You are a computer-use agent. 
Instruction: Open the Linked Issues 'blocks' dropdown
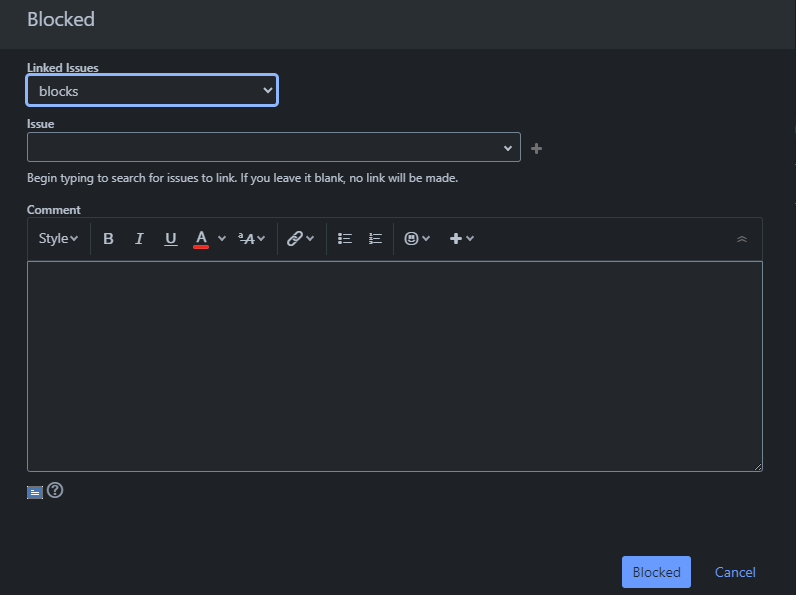pyautogui.click(x=152, y=90)
